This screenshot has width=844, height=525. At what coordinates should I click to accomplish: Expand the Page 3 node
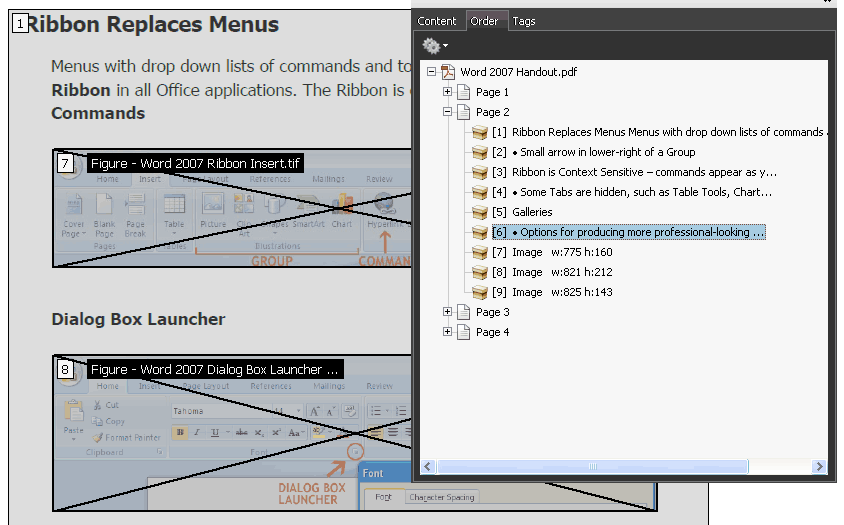(x=447, y=311)
